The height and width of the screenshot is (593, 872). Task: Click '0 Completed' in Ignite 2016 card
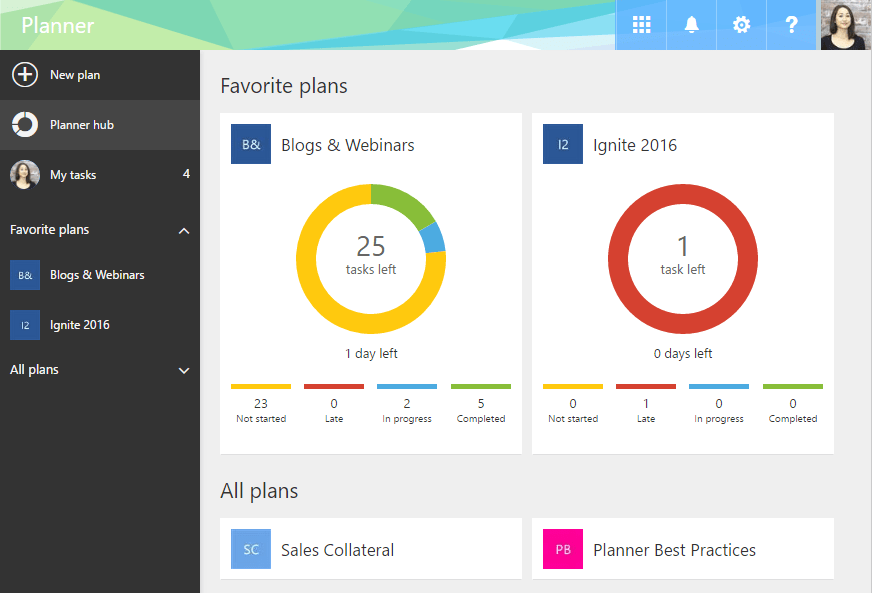[793, 411]
